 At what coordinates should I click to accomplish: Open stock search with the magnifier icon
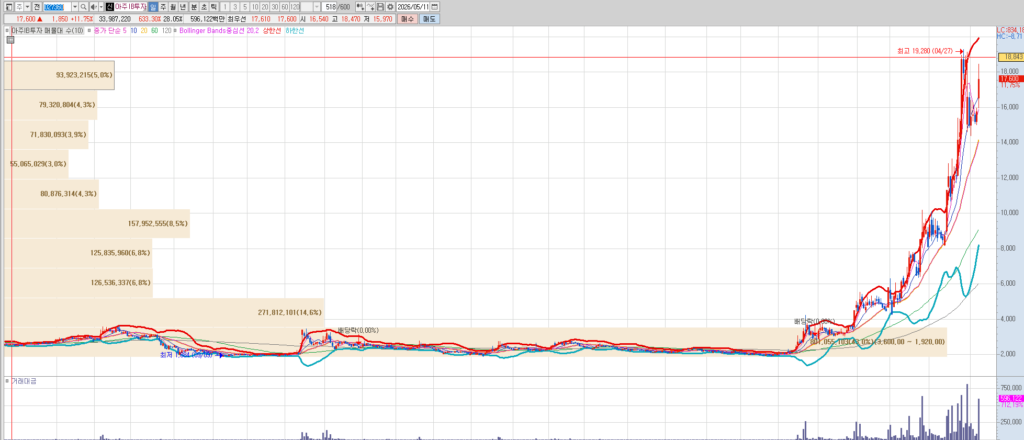click(83, 7)
